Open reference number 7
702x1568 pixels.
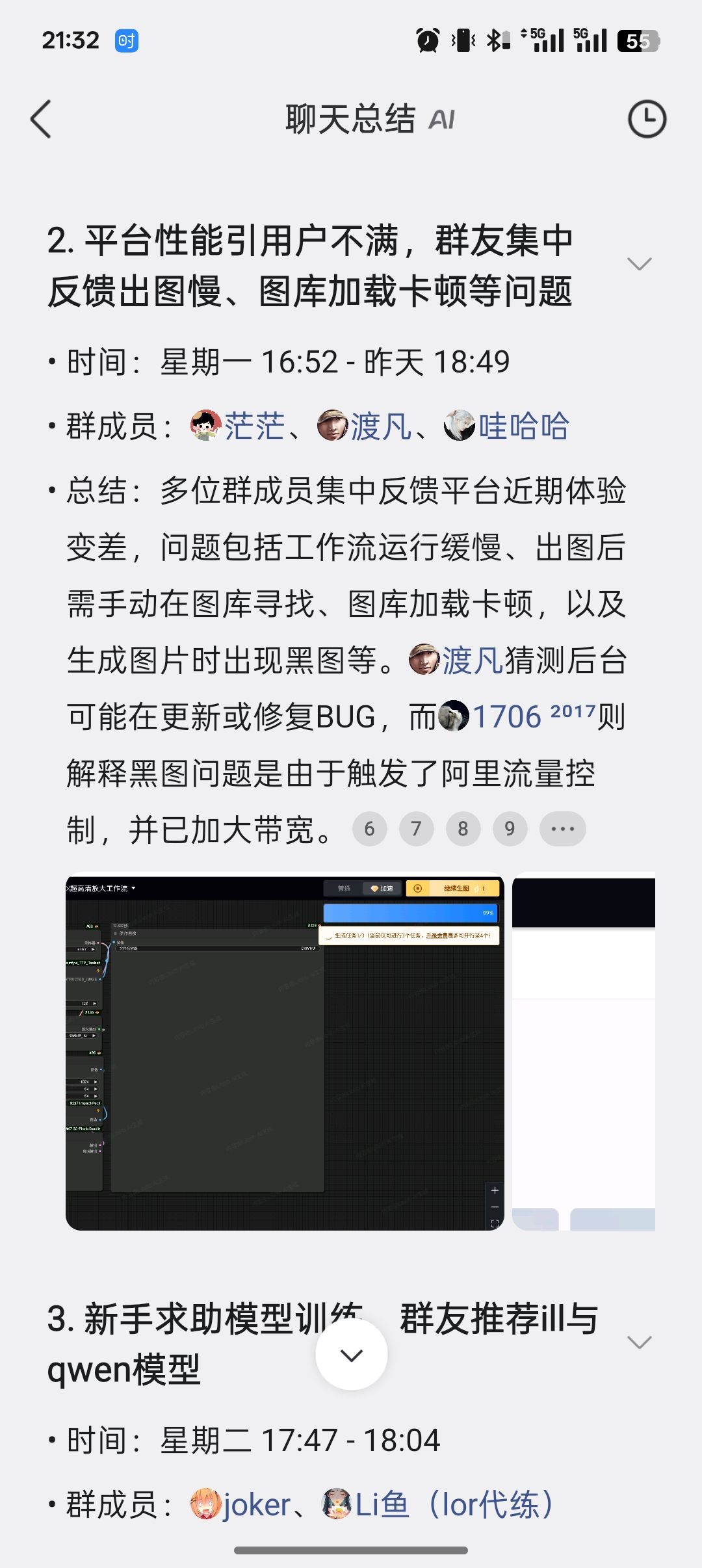tap(416, 829)
